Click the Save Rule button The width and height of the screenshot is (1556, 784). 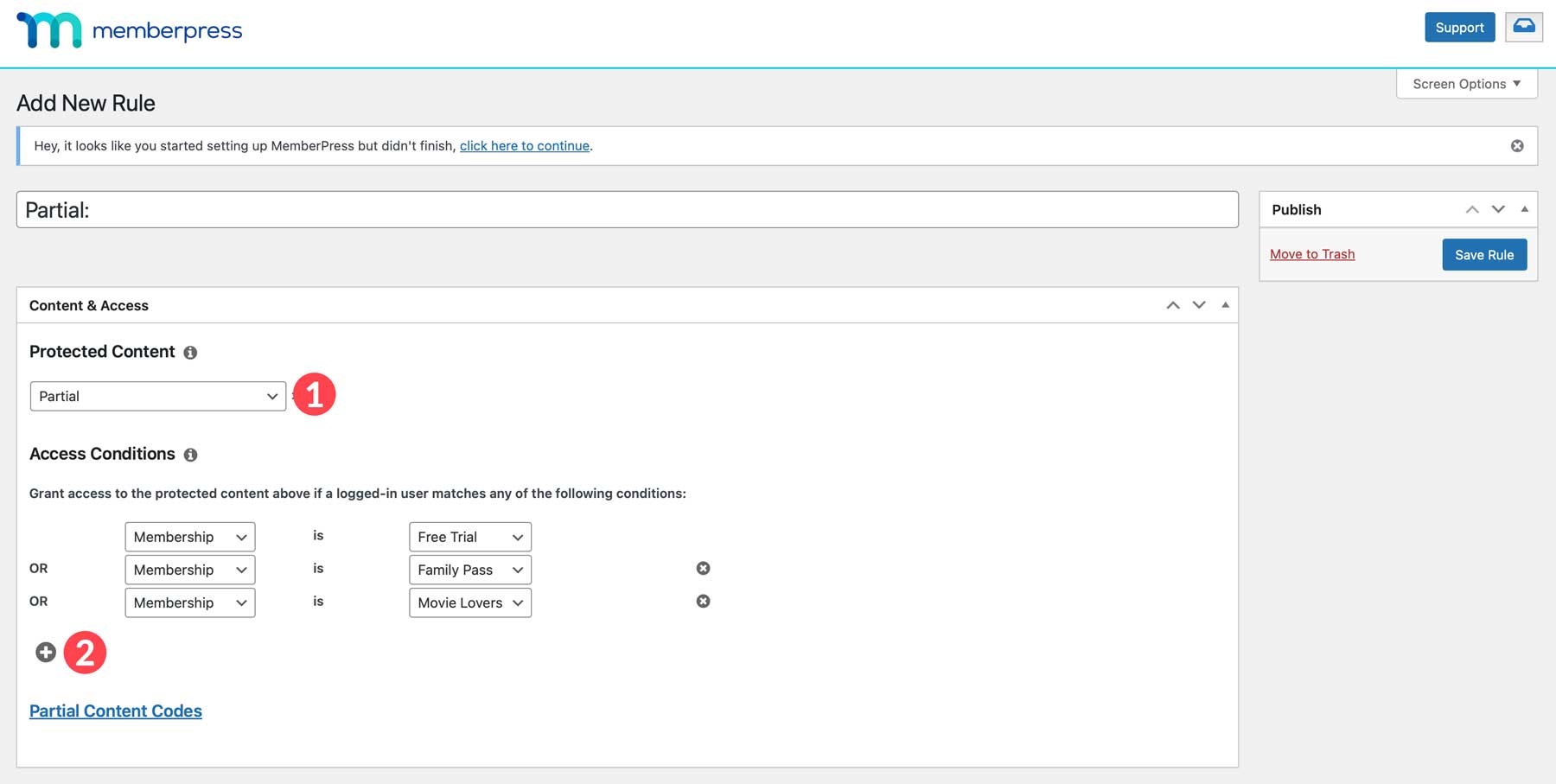(x=1483, y=255)
